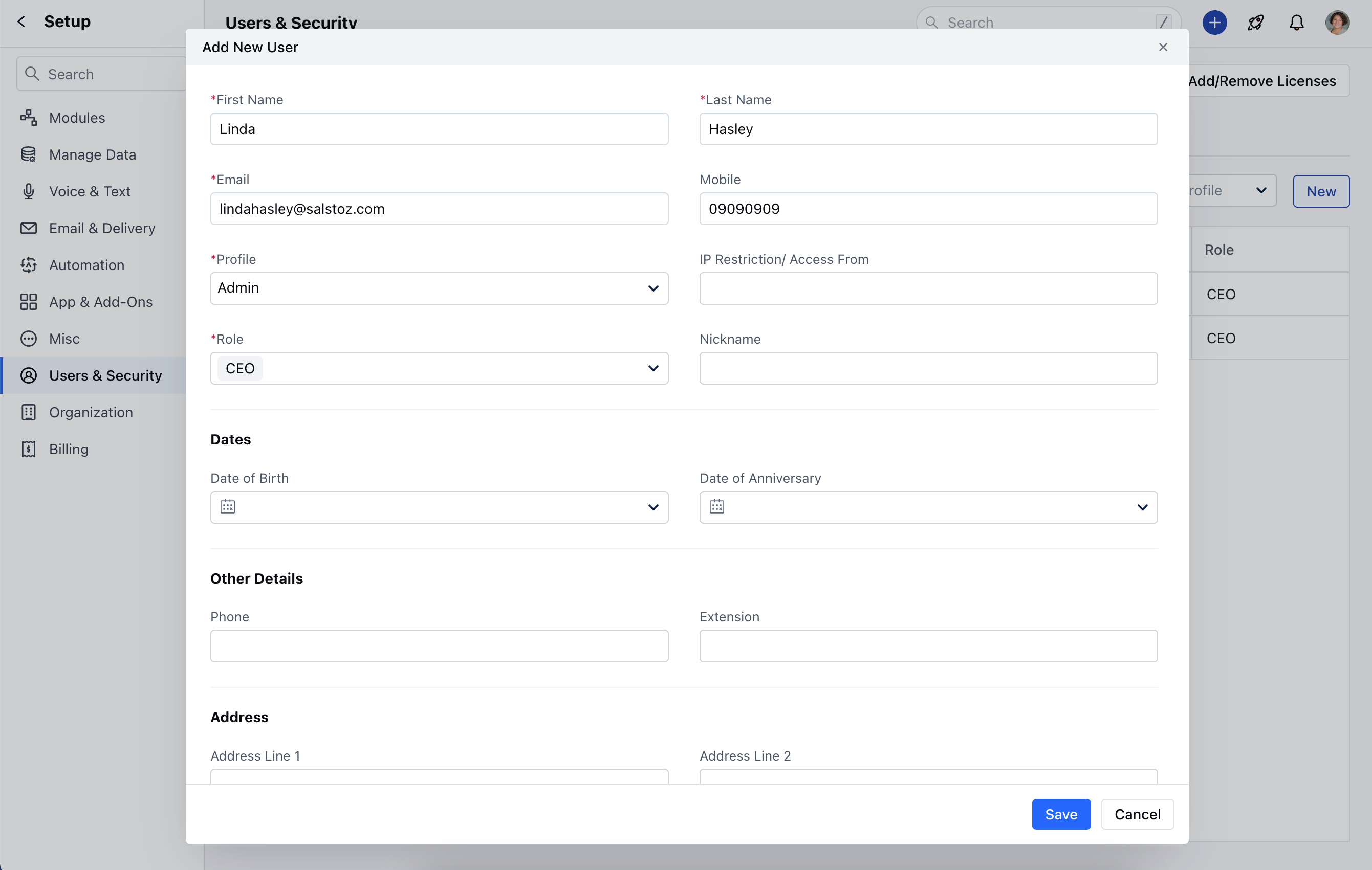The width and height of the screenshot is (1372, 870).
Task: Open the rocket launch icon
Action: (1255, 23)
